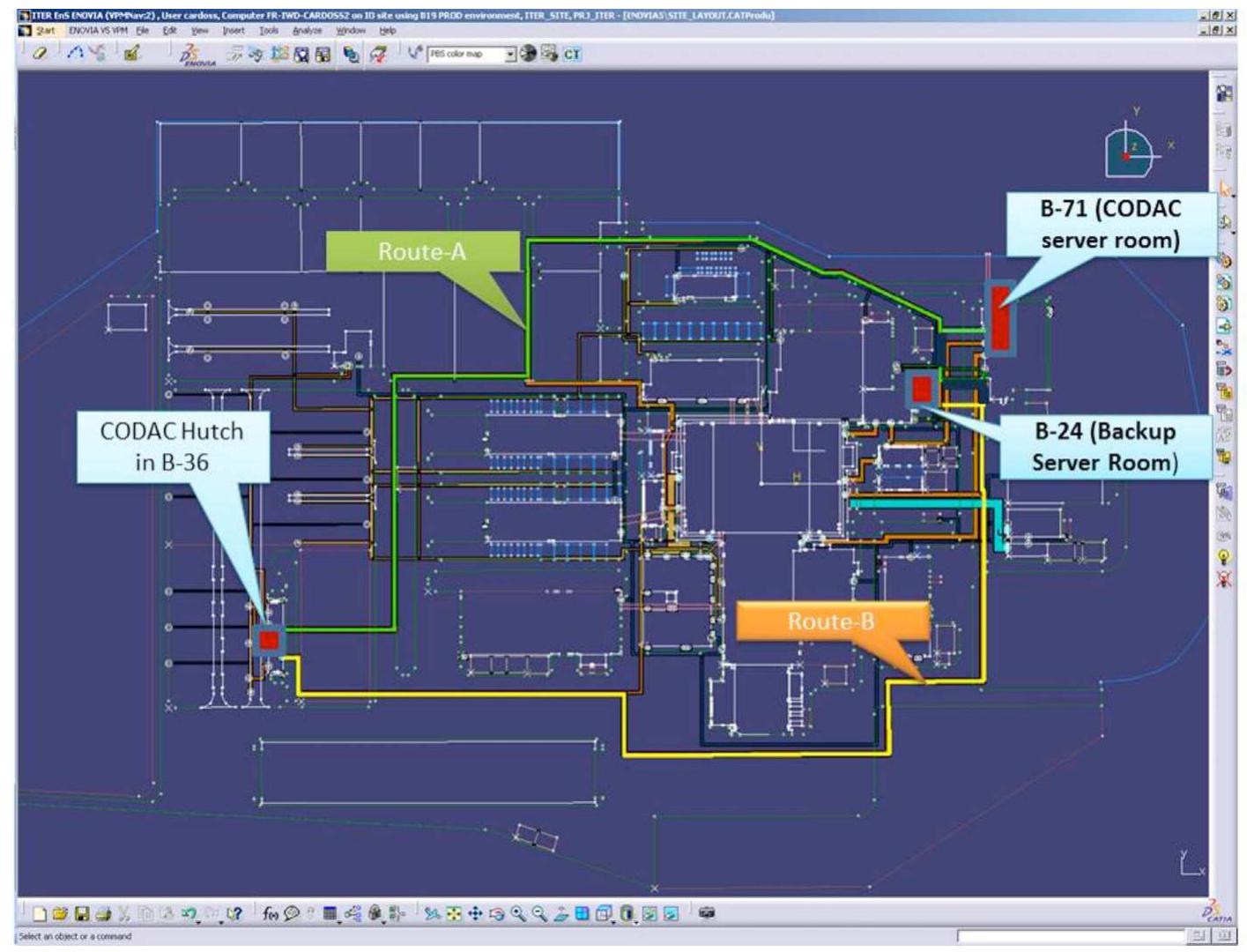Select the Rotate view tool
1247x952 pixels.
point(497,914)
